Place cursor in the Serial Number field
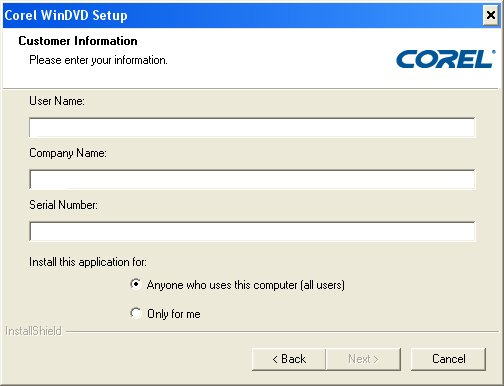The width and height of the screenshot is (504, 386). [252, 231]
